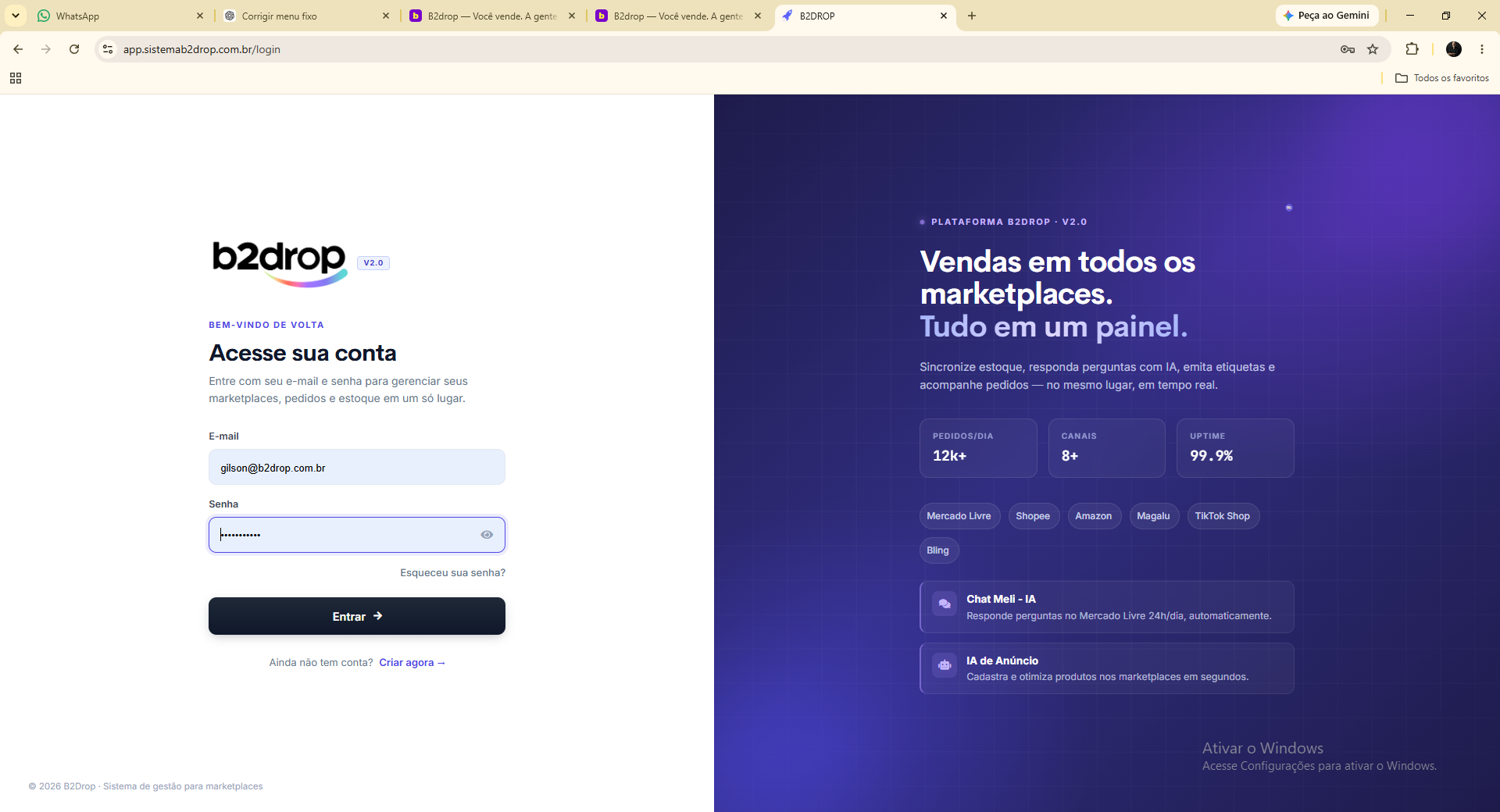Switch to the second B2drop Você vende tab
The image size is (1500, 812).
tap(677, 16)
